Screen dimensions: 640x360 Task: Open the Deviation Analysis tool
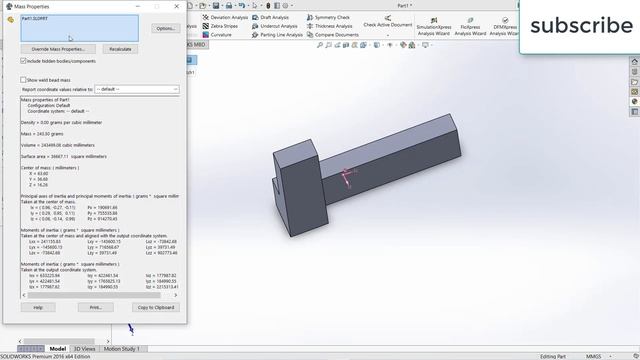[x=225, y=18]
